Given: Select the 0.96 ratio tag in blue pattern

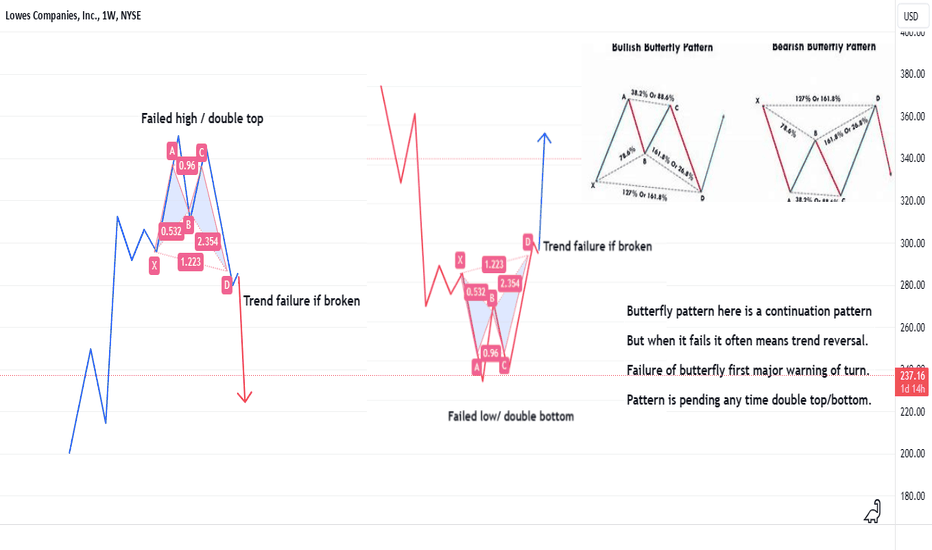Looking at the screenshot, I should 187,166.
